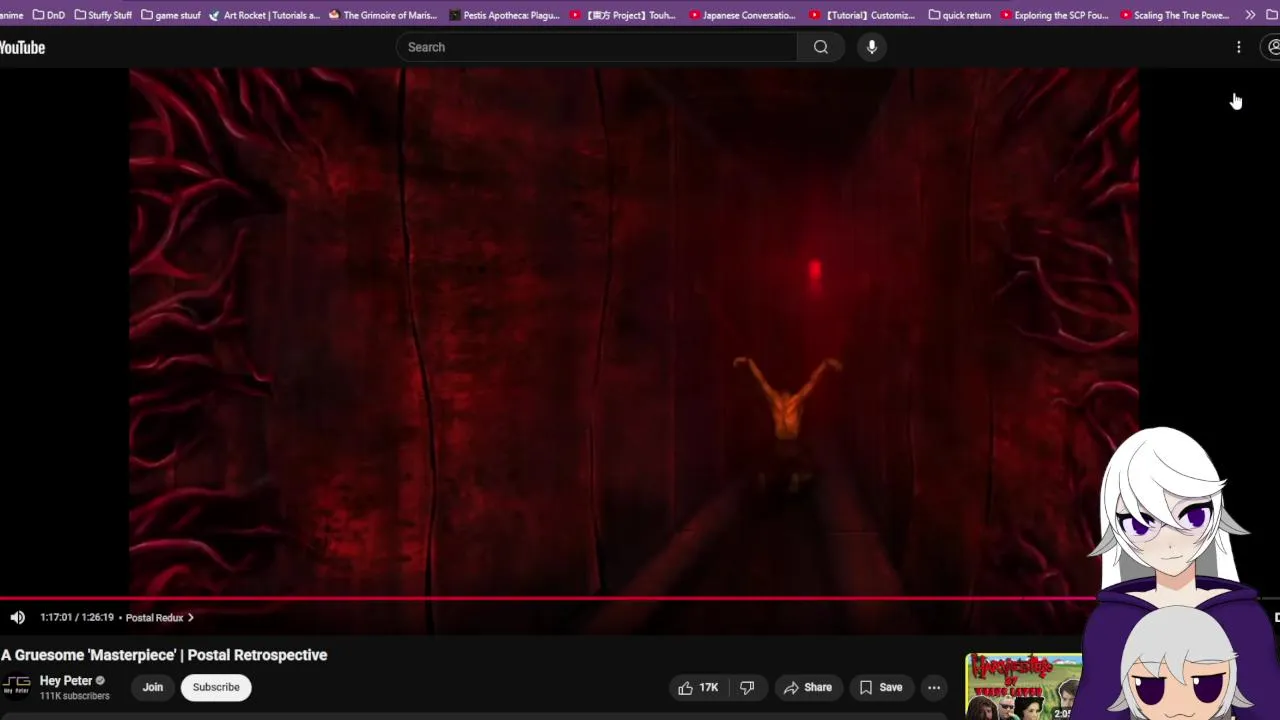
Task: Dislike the video with thumbs down
Action: pos(747,687)
